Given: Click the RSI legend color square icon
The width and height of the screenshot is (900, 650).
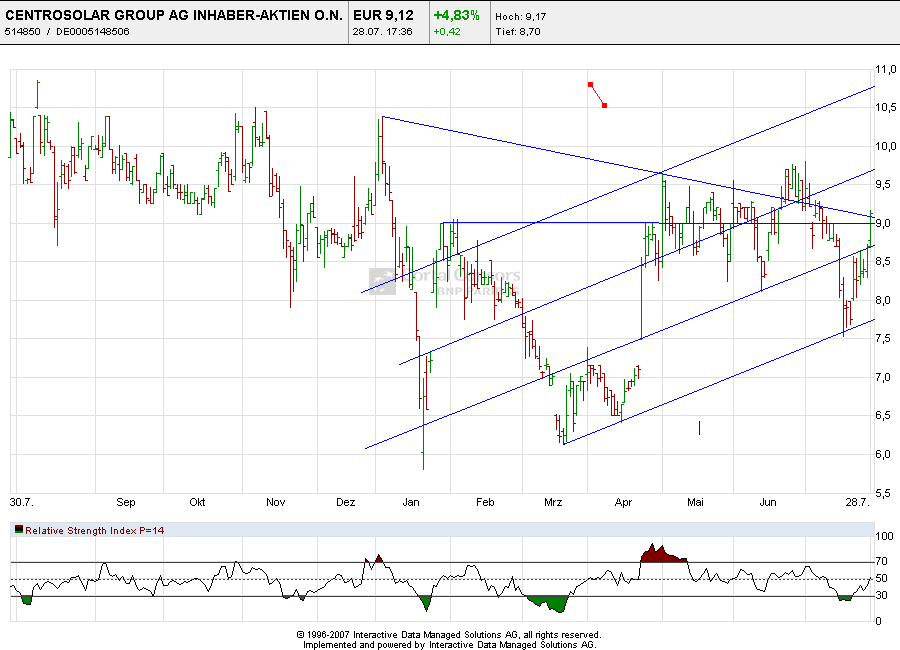Looking at the screenshot, I should pos(19,530).
